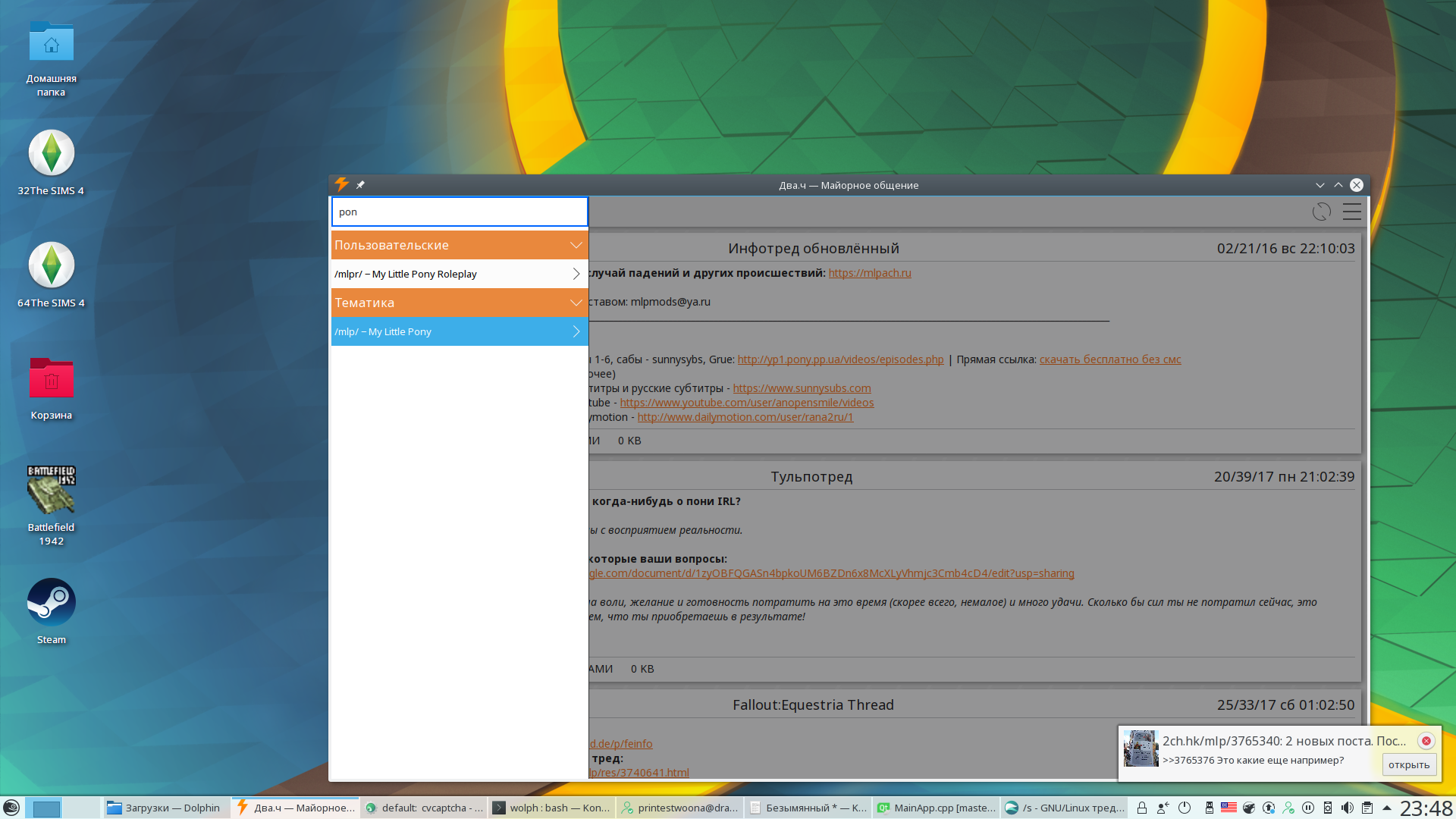Dismiss the 2ch.hk notification with red X
The height and width of the screenshot is (819, 1456).
click(x=1426, y=741)
